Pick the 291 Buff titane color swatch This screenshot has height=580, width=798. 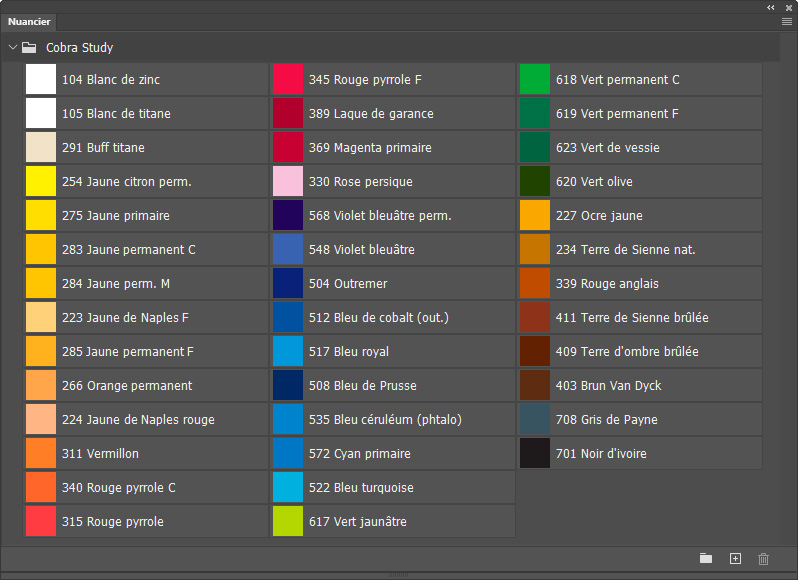point(41,148)
